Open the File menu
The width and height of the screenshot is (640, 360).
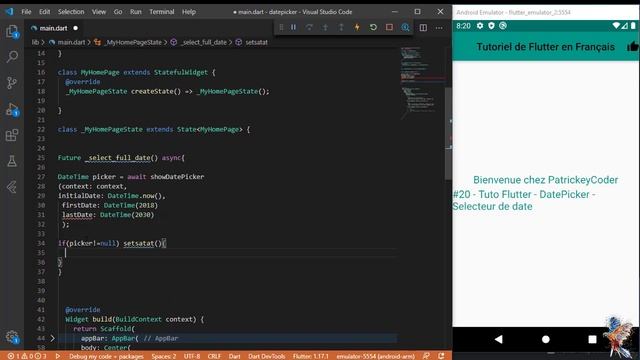26,12
